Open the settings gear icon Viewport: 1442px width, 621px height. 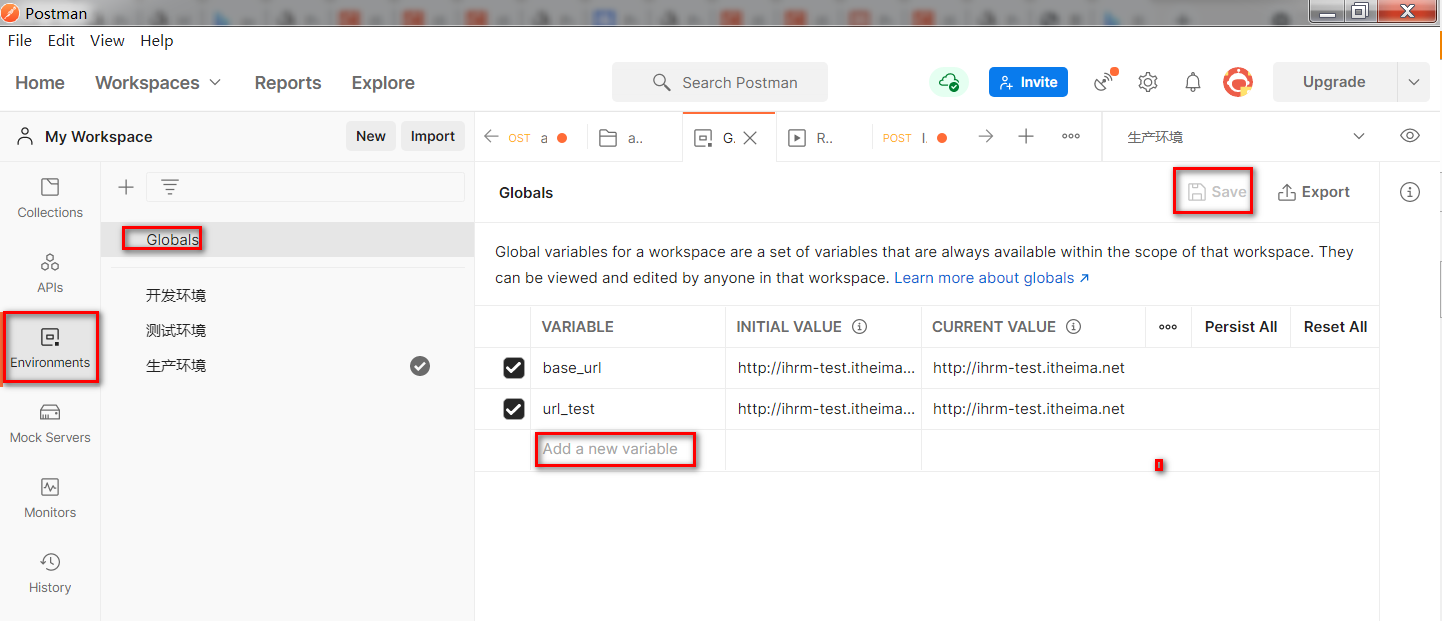(x=1148, y=82)
